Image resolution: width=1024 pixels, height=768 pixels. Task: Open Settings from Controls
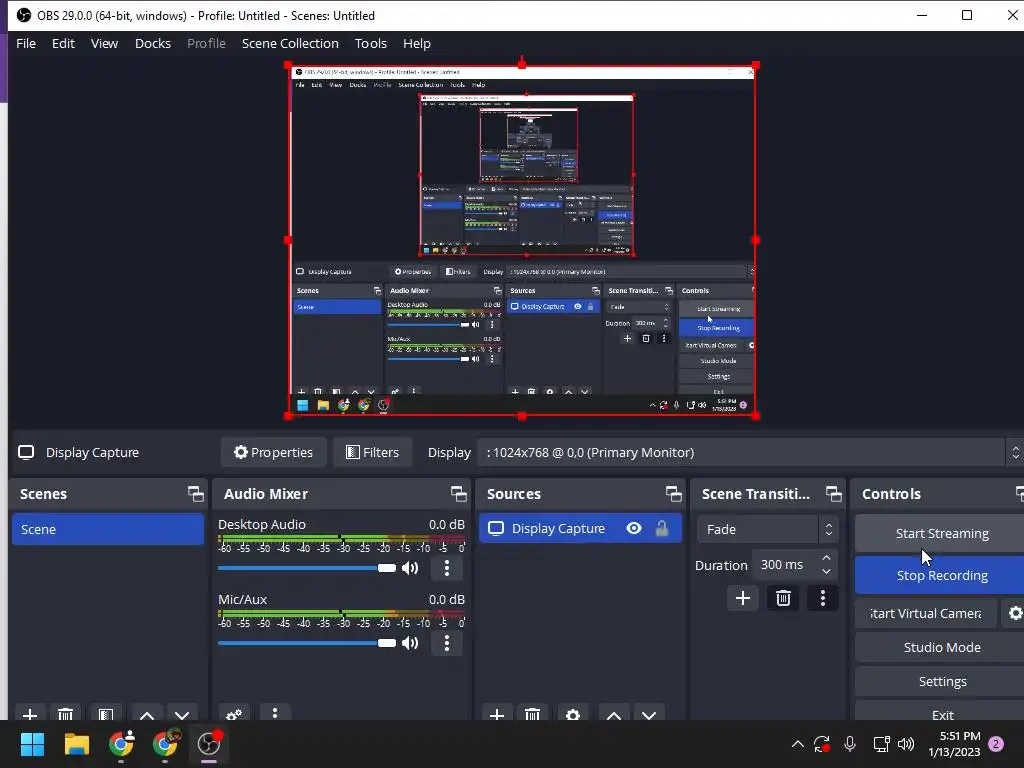click(941, 681)
